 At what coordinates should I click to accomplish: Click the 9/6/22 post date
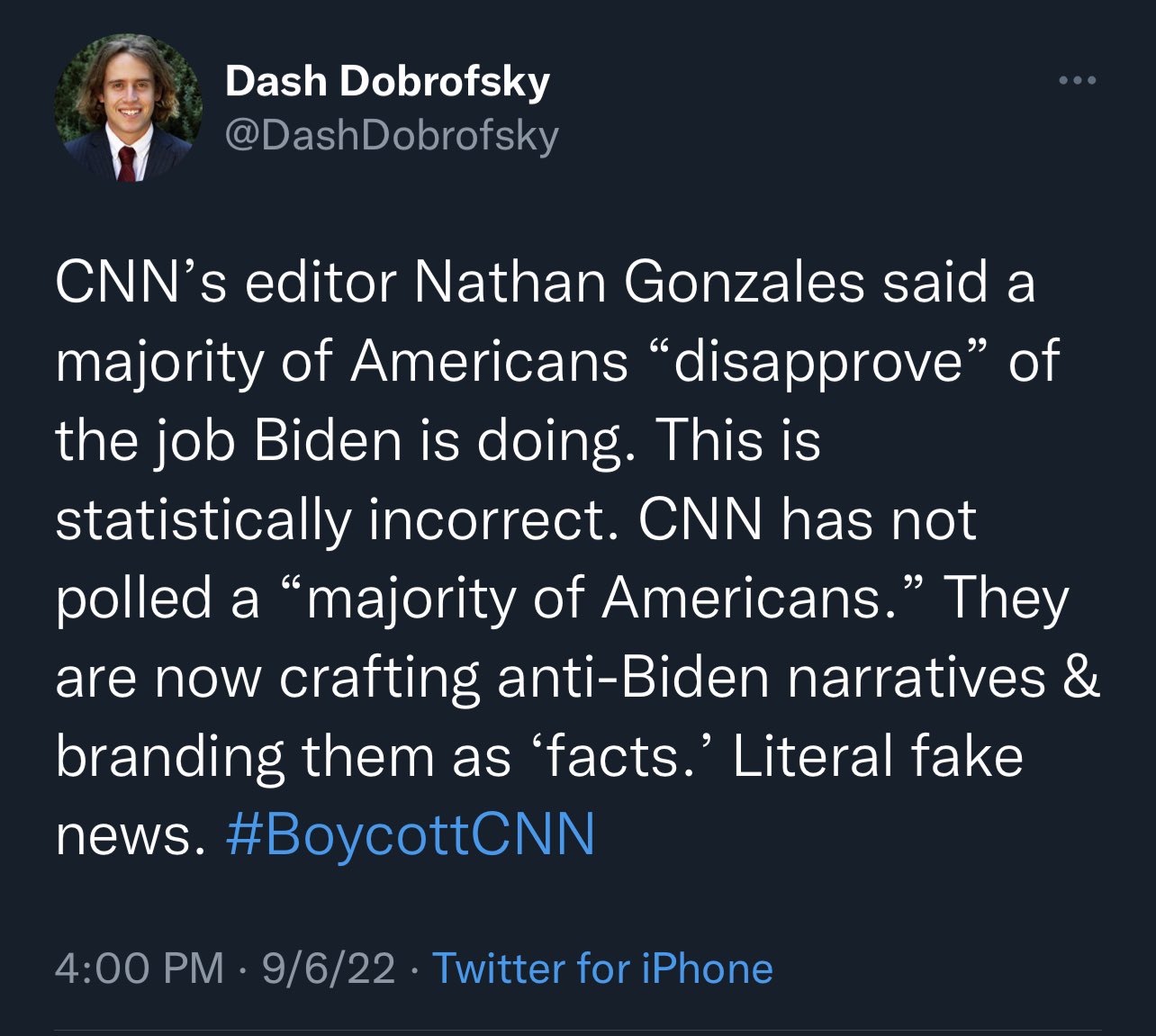[x=328, y=969]
